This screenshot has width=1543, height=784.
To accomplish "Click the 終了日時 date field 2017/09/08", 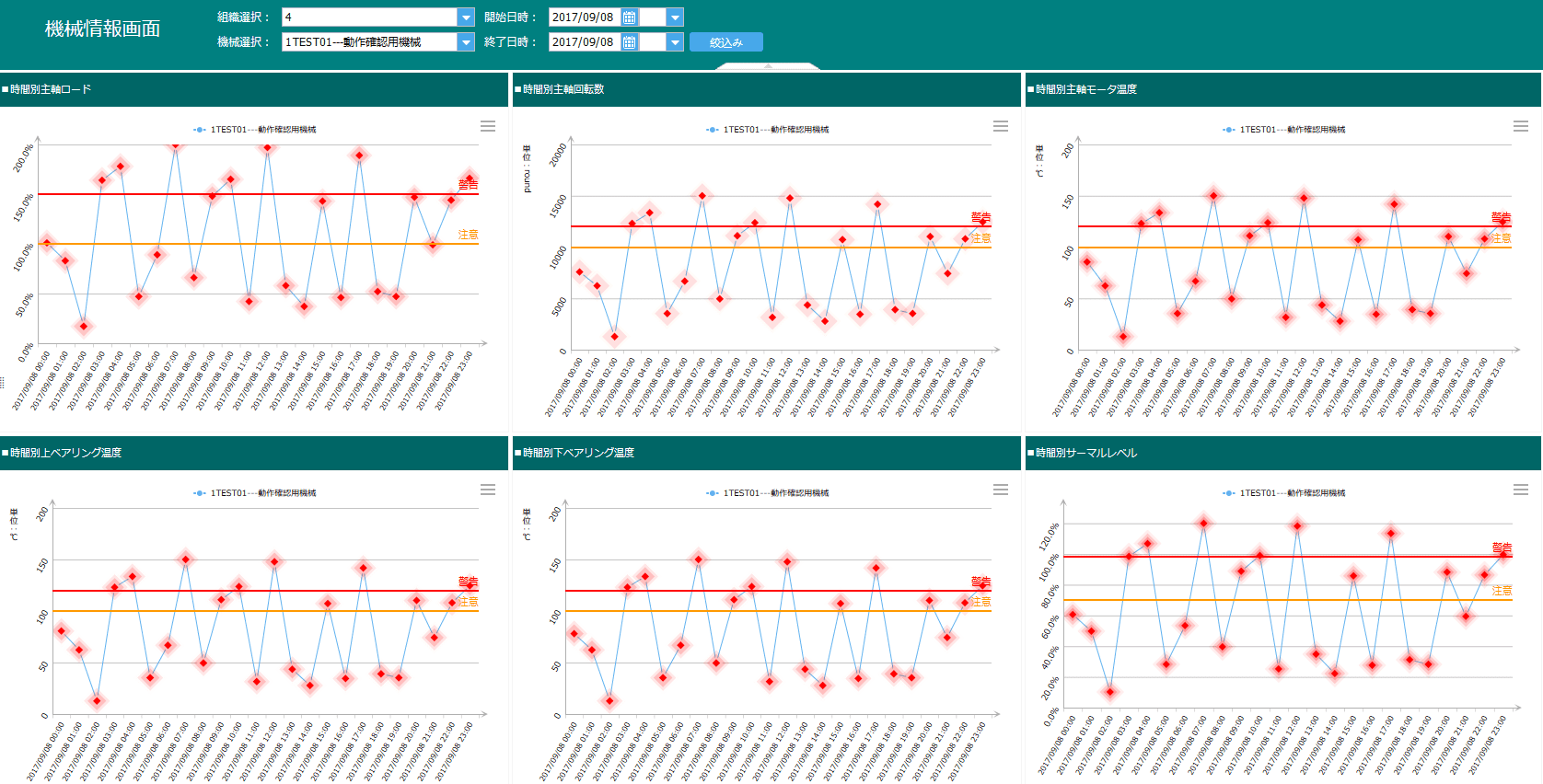I will [585, 42].
